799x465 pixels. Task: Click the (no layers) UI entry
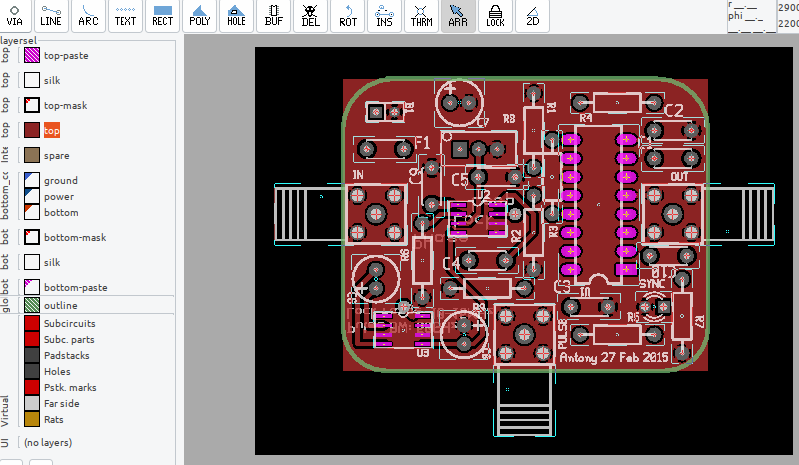pos(48,443)
